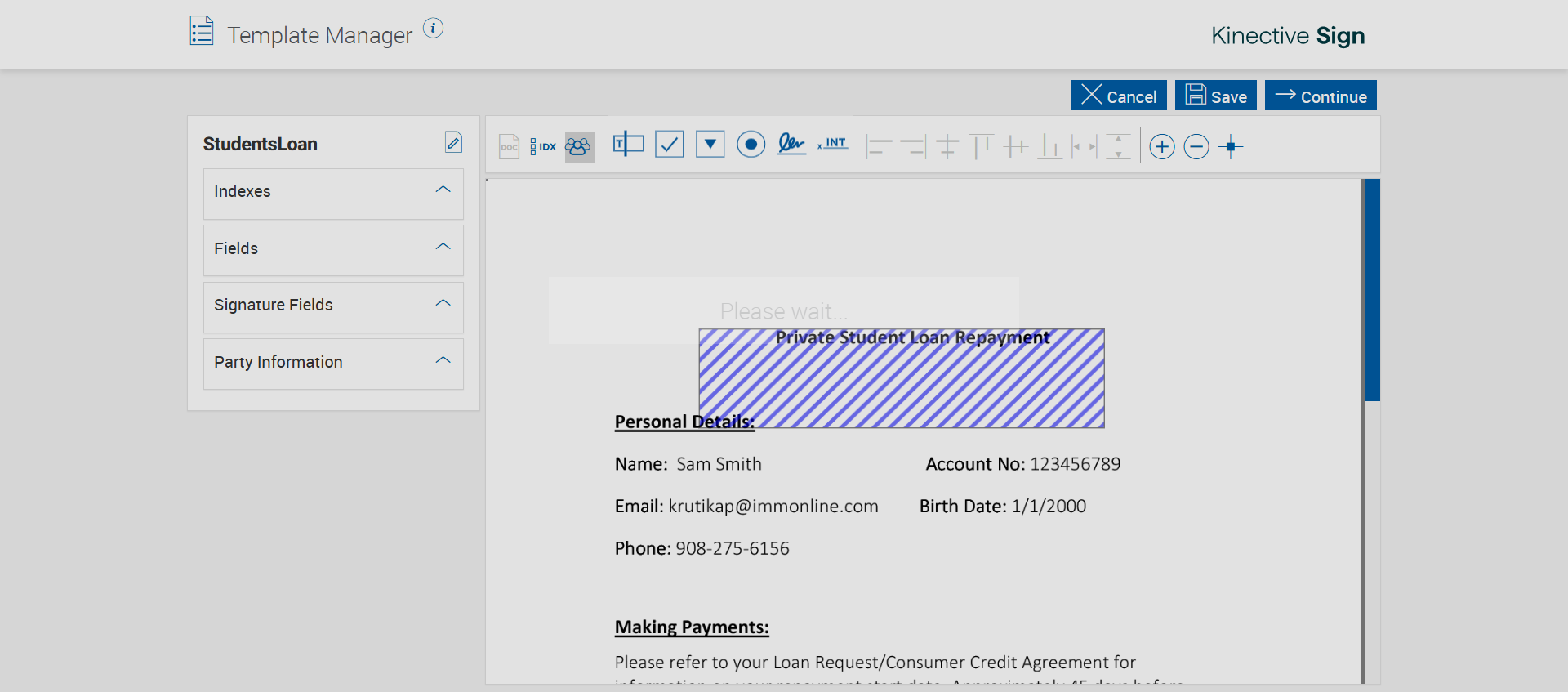1568x692 pixels.
Task: Click phone number 908-275-6156
Action: [x=733, y=548]
